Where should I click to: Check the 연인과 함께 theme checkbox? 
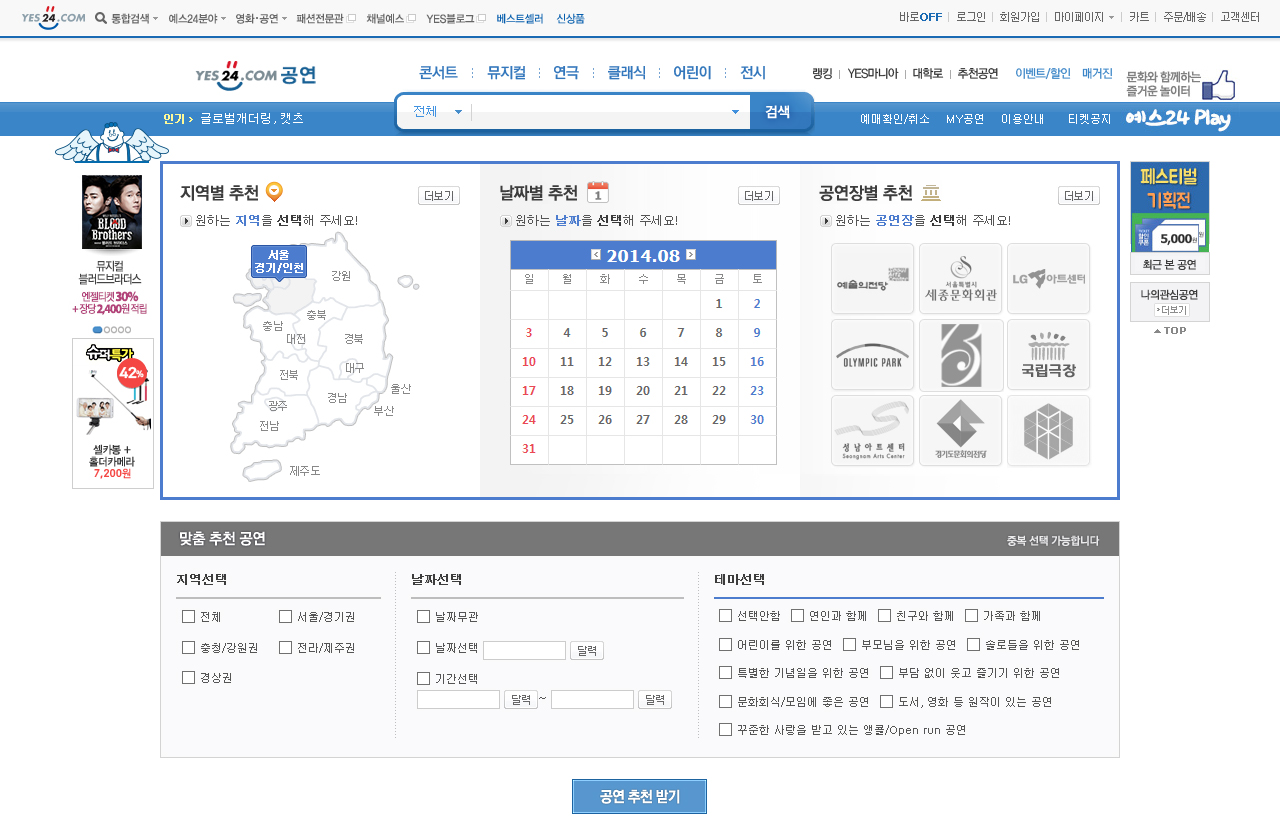797,615
